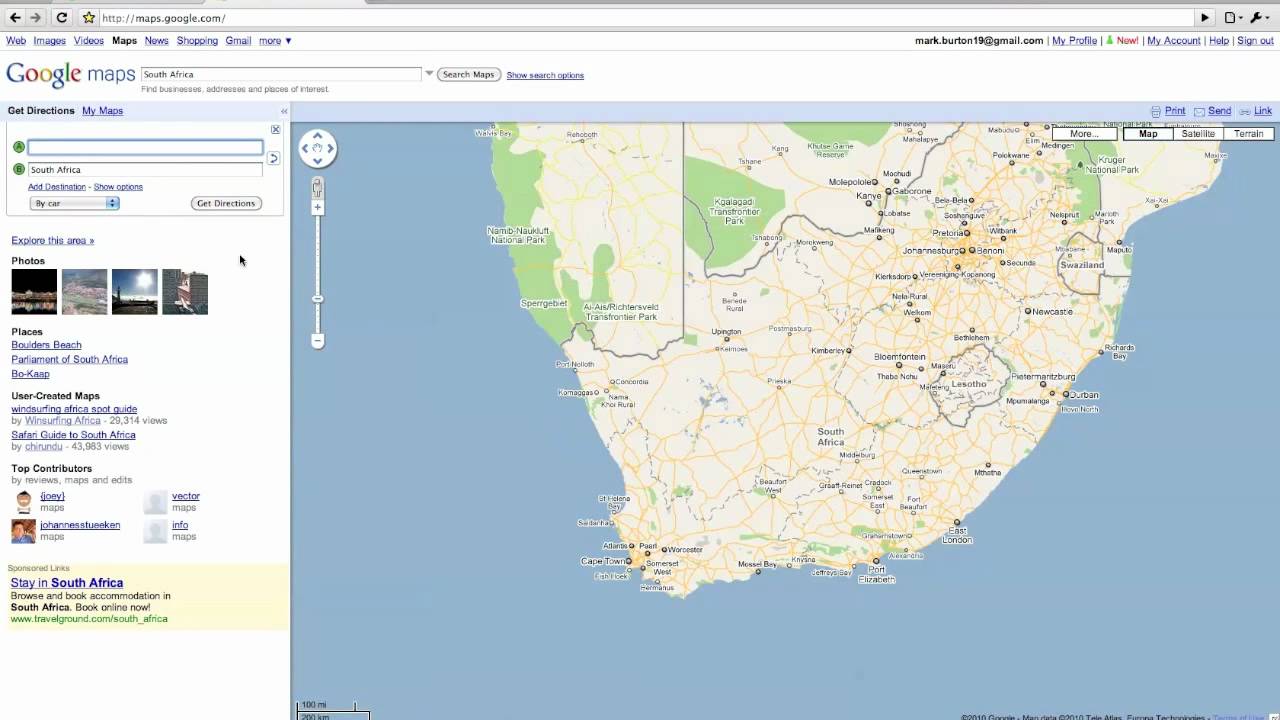
Task: Click the zoom slider handle
Action: pyautogui.click(x=318, y=299)
